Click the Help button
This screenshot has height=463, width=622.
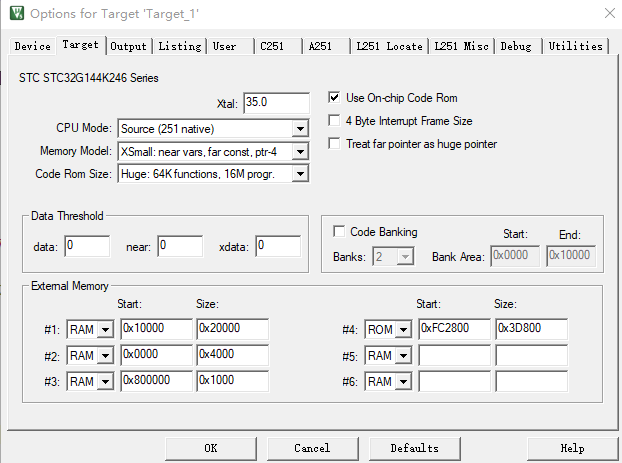pos(572,448)
